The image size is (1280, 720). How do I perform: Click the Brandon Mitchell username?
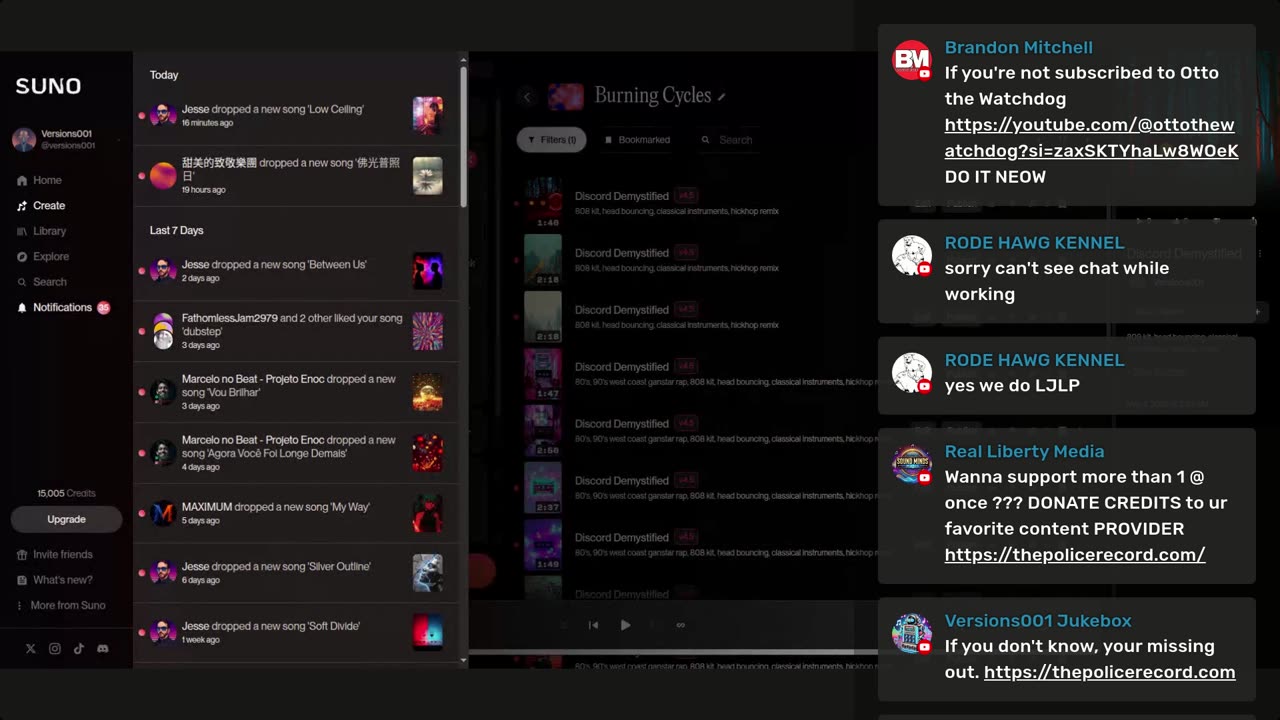click(1018, 48)
